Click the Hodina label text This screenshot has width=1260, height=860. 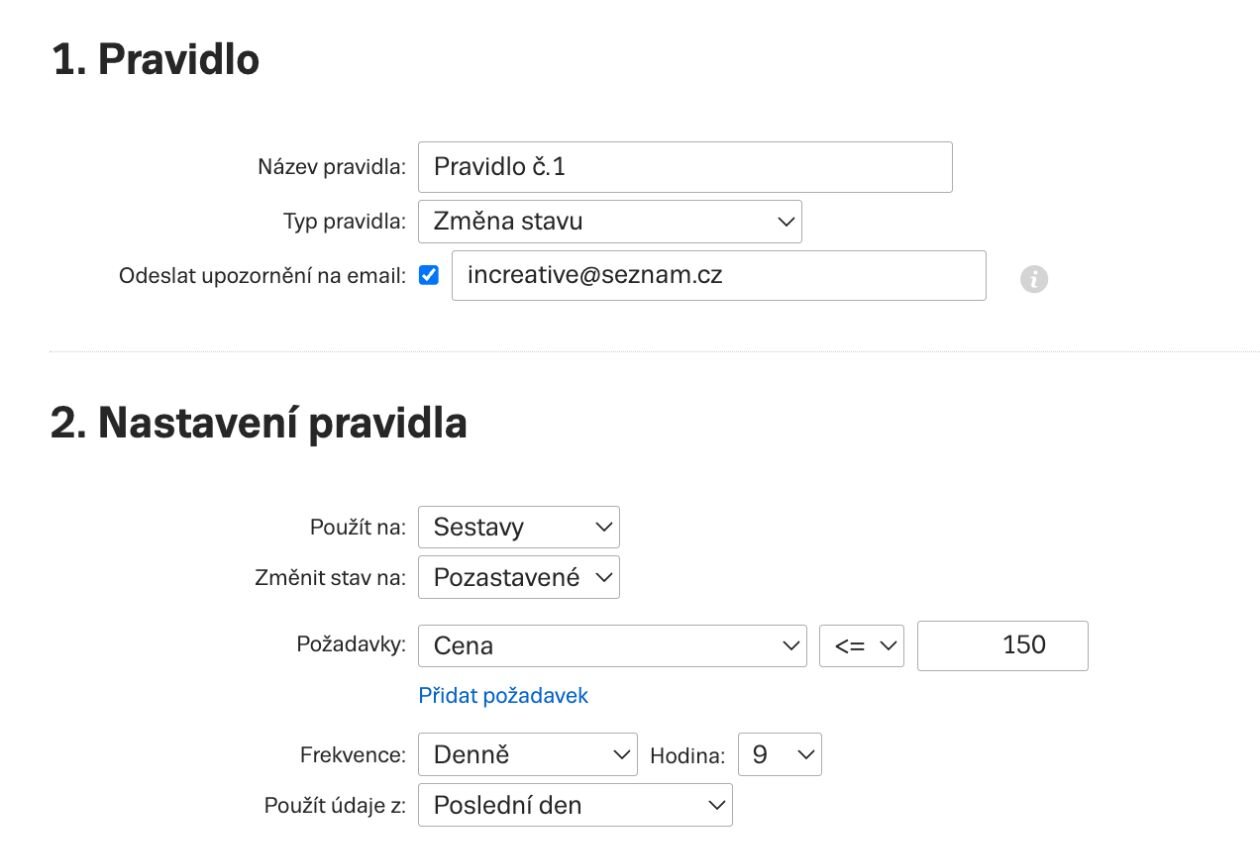point(687,756)
